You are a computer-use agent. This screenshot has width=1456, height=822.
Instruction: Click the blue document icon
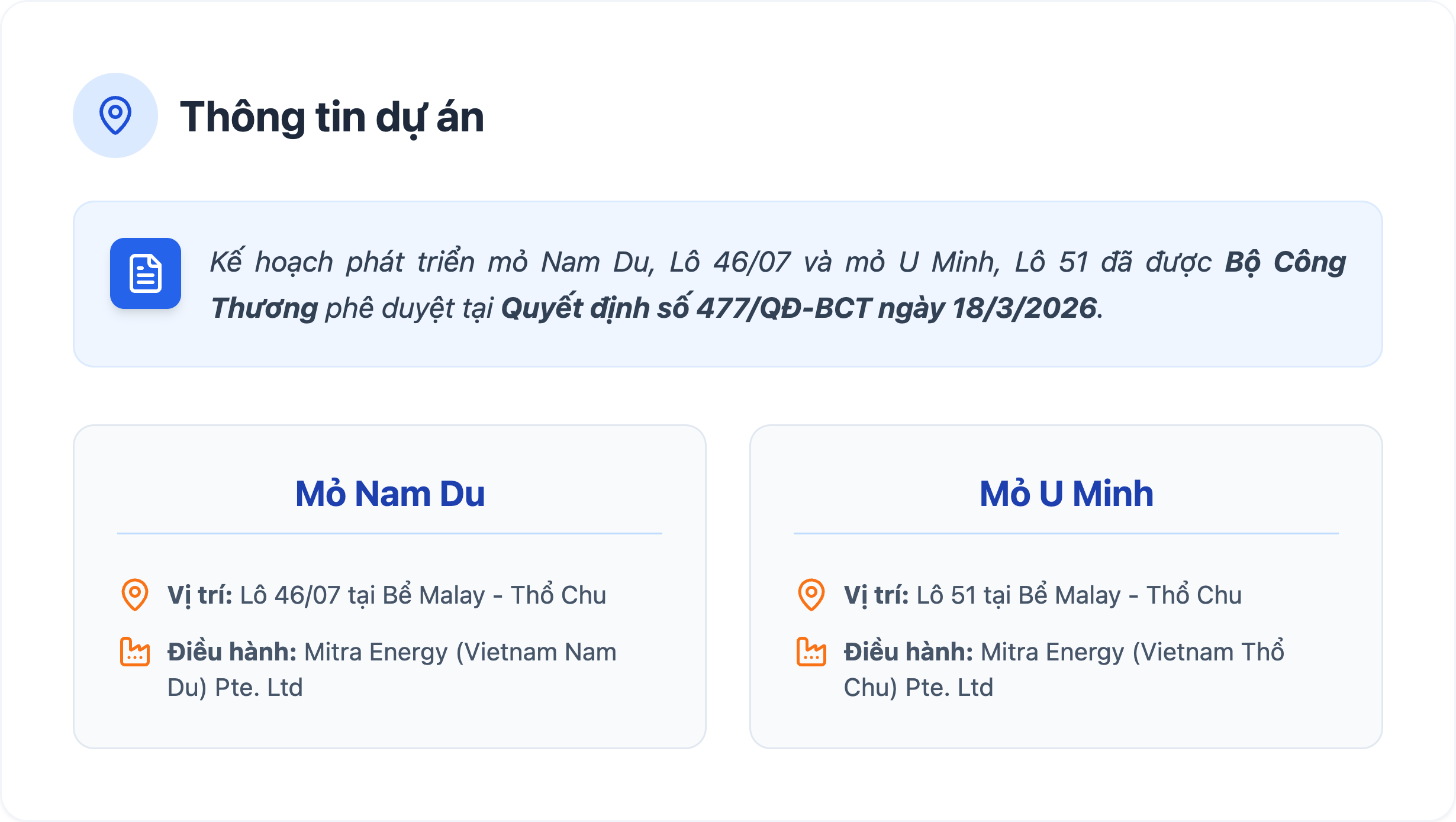[x=146, y=273]
